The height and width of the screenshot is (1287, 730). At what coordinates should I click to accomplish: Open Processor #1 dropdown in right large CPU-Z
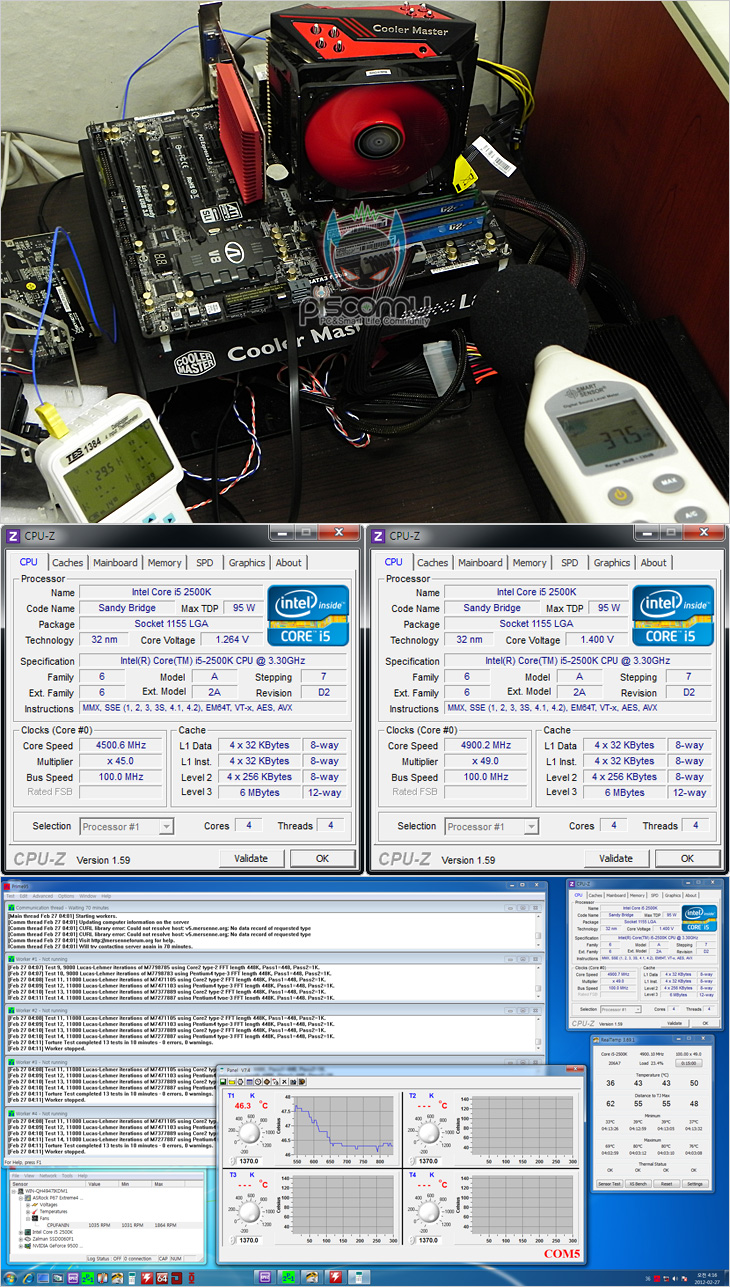click(x=492, y=826)
